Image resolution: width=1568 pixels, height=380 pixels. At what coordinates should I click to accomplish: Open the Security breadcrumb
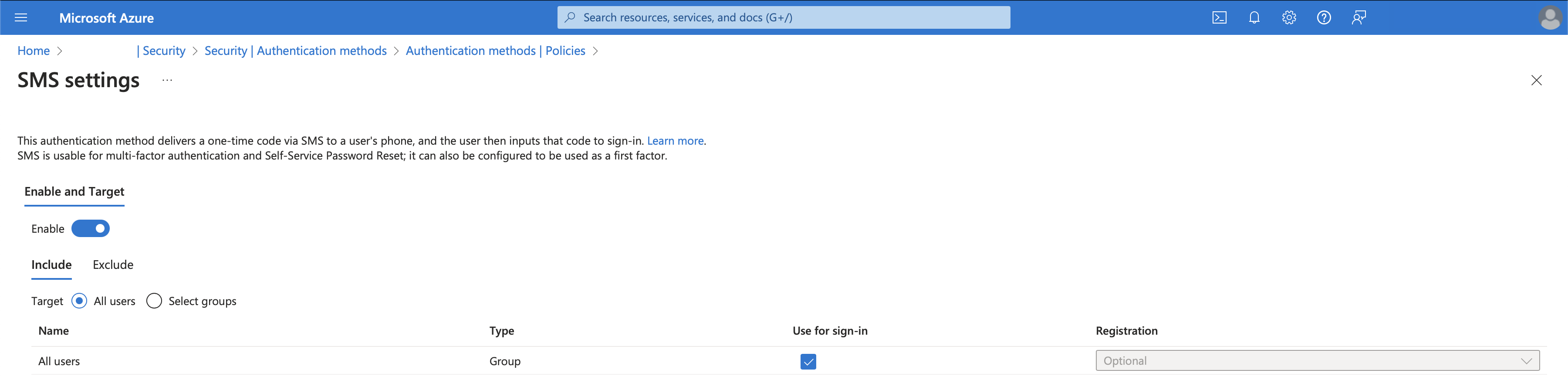pyautogui.click(x=161, y=51)
